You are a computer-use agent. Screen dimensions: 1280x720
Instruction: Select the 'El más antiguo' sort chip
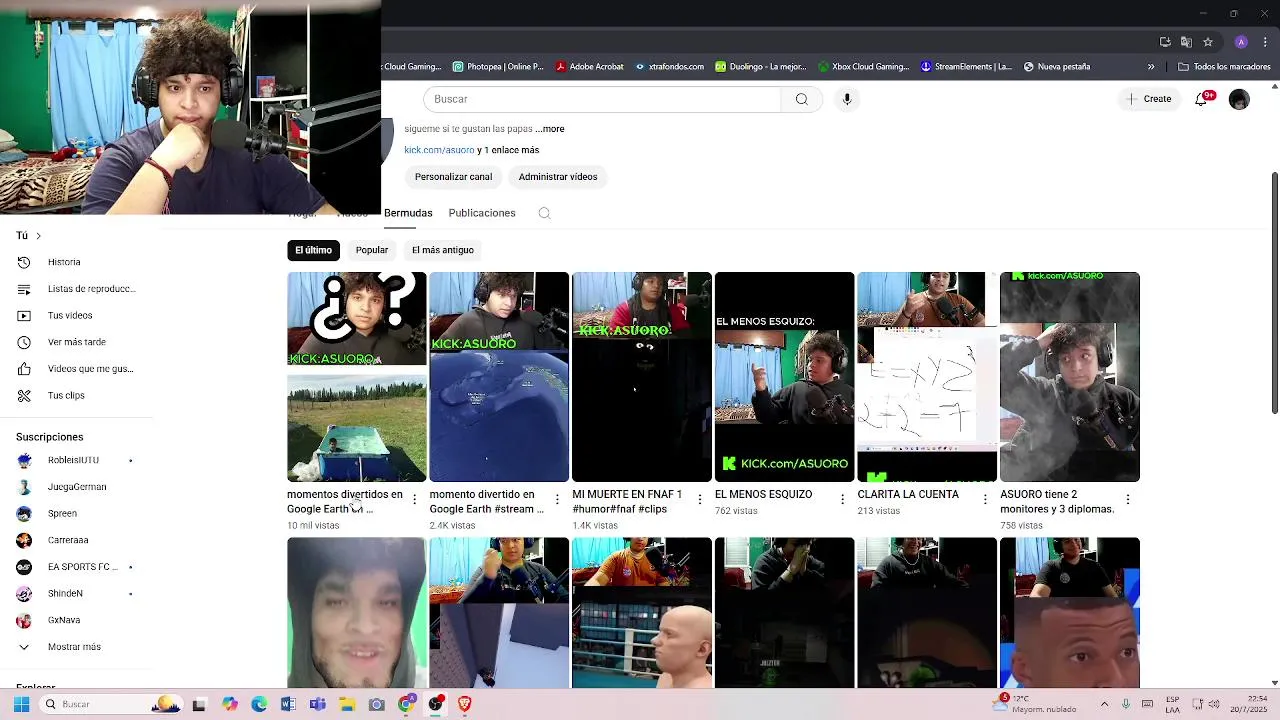(443, 250)
